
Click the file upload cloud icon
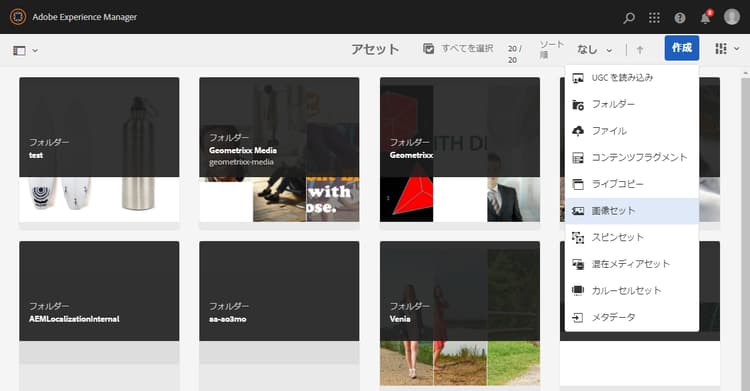click(x=578, y=131)
